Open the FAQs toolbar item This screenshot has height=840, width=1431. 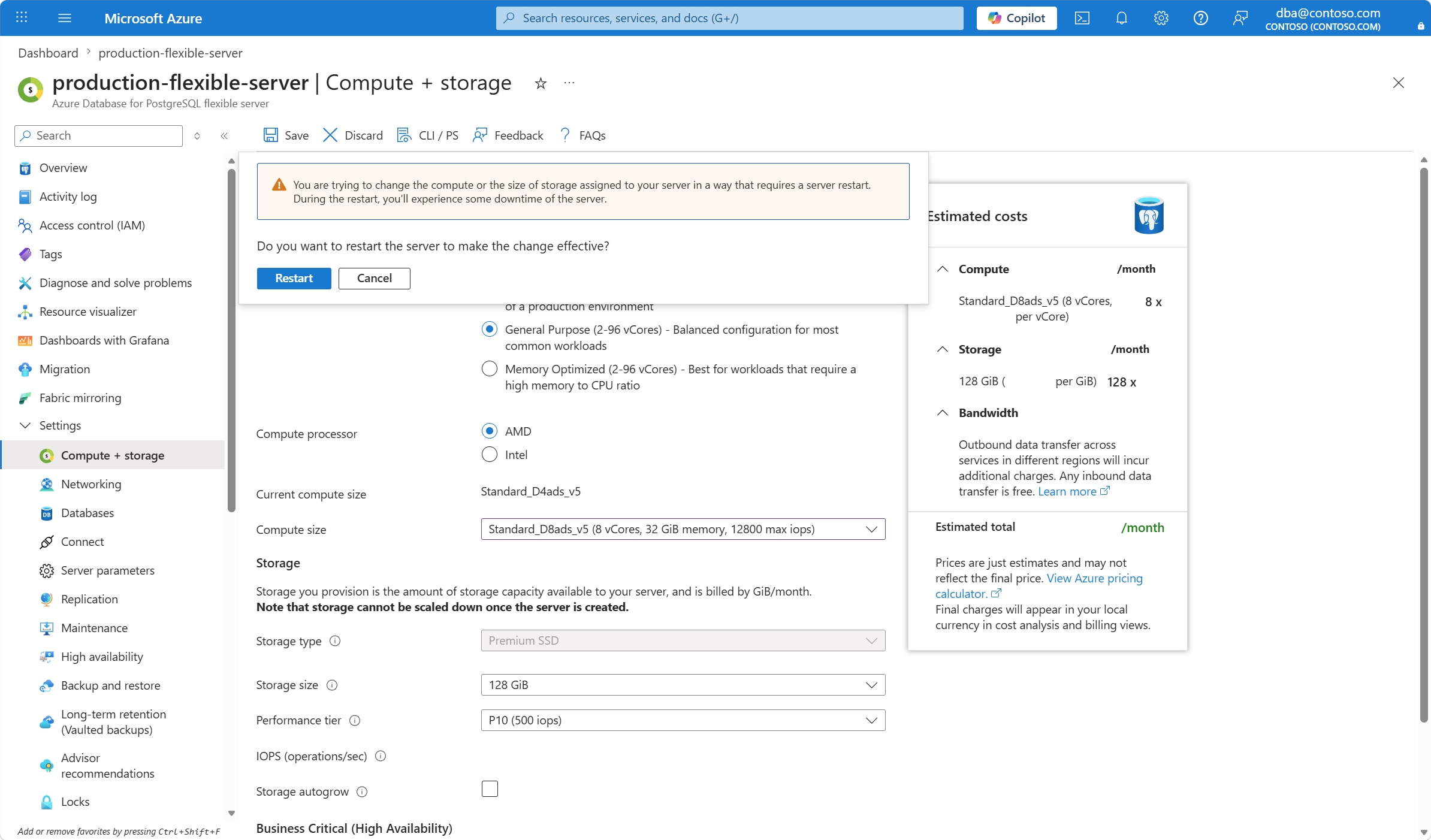coord(582,135)
